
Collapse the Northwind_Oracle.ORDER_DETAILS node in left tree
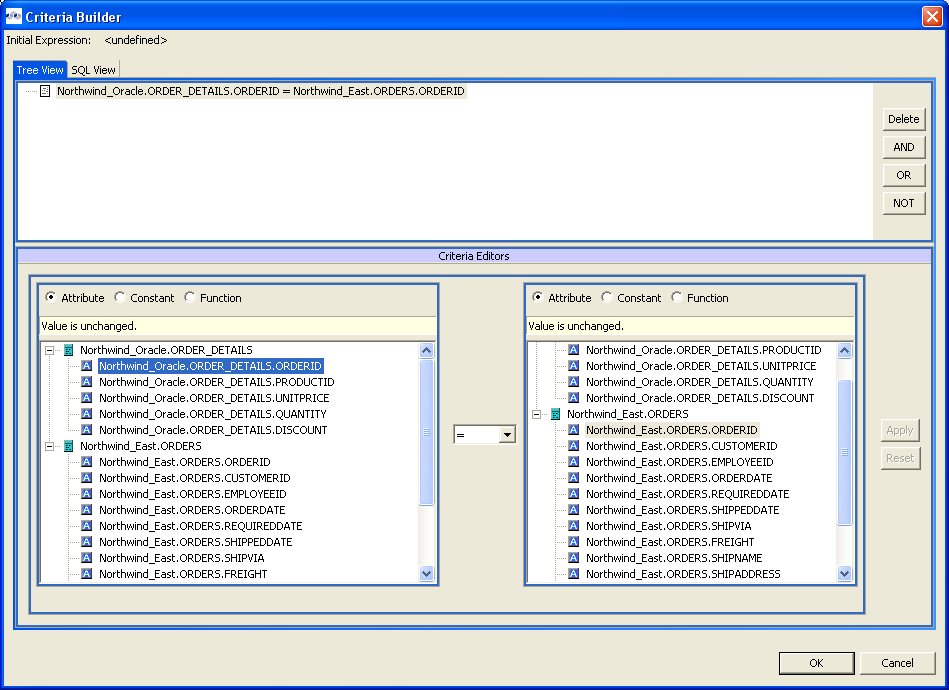[49, 350]
